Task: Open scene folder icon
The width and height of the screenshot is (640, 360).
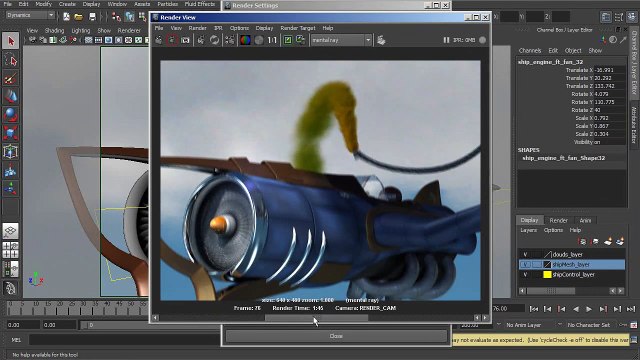Action: [x=79, y=16]
